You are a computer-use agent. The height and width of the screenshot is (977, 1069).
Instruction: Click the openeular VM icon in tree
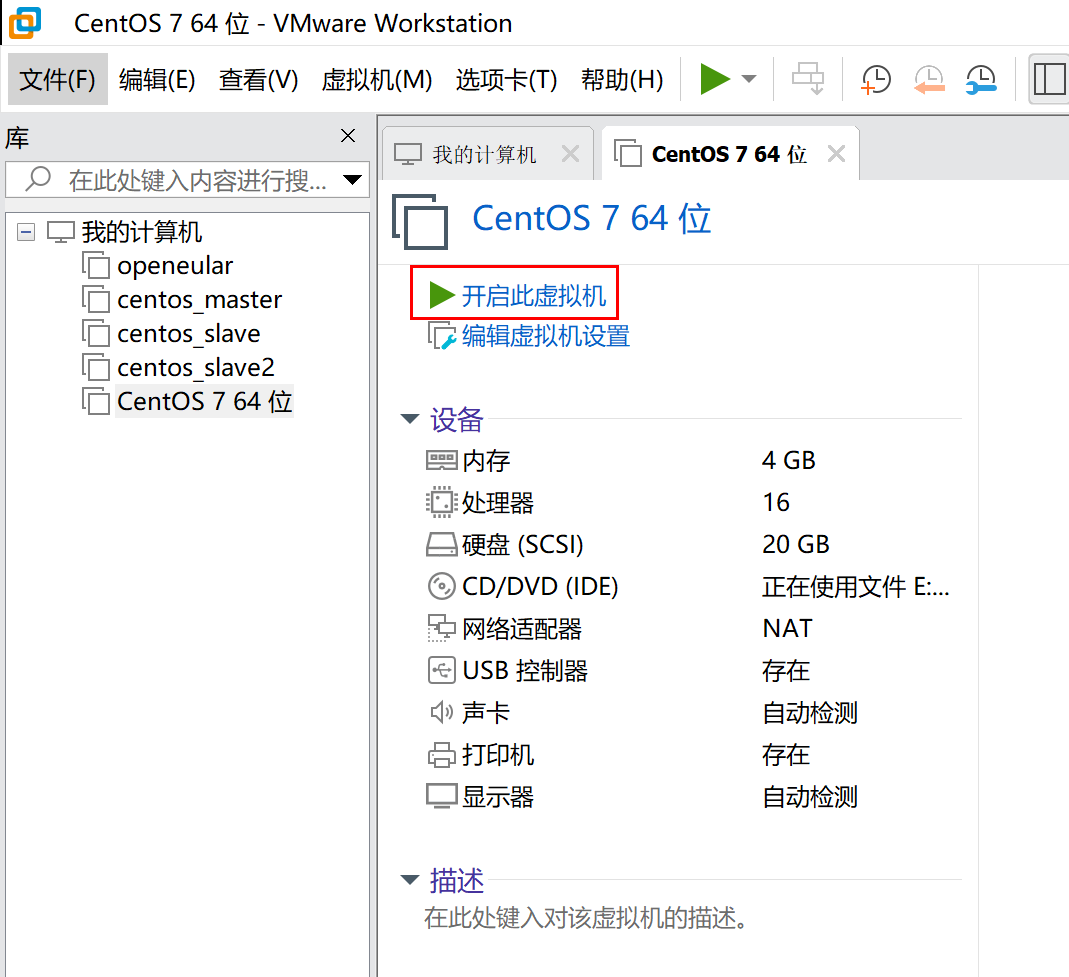pyautogui.click(x=95, y=265)
